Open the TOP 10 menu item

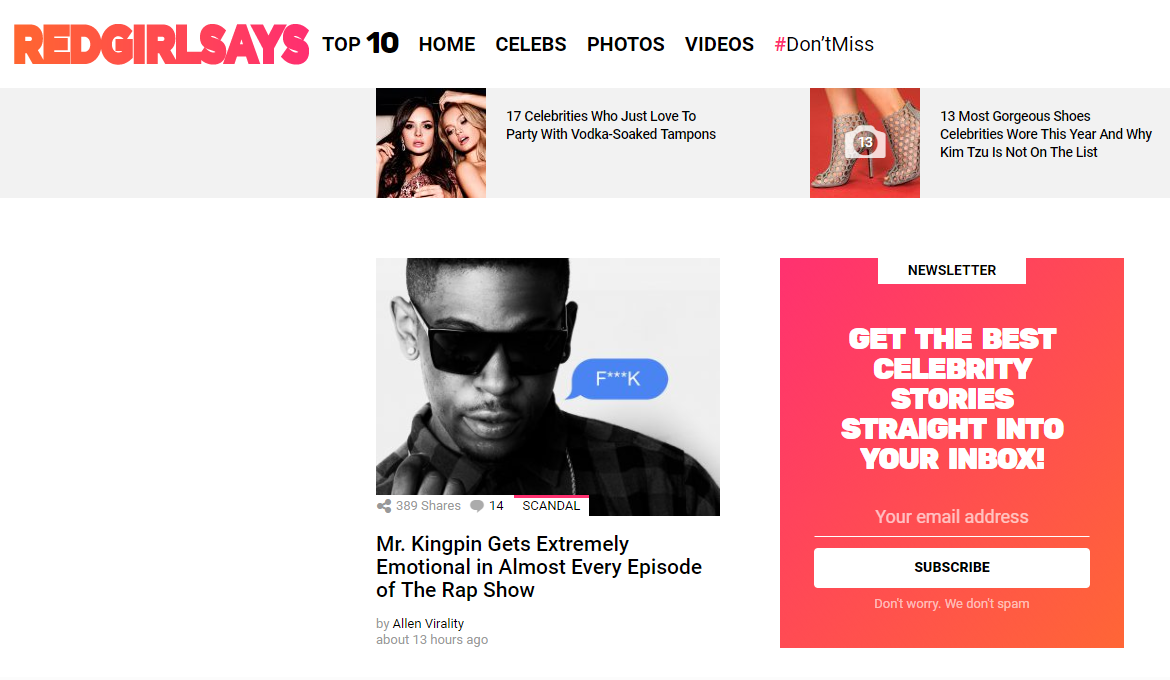pos(360,44)
